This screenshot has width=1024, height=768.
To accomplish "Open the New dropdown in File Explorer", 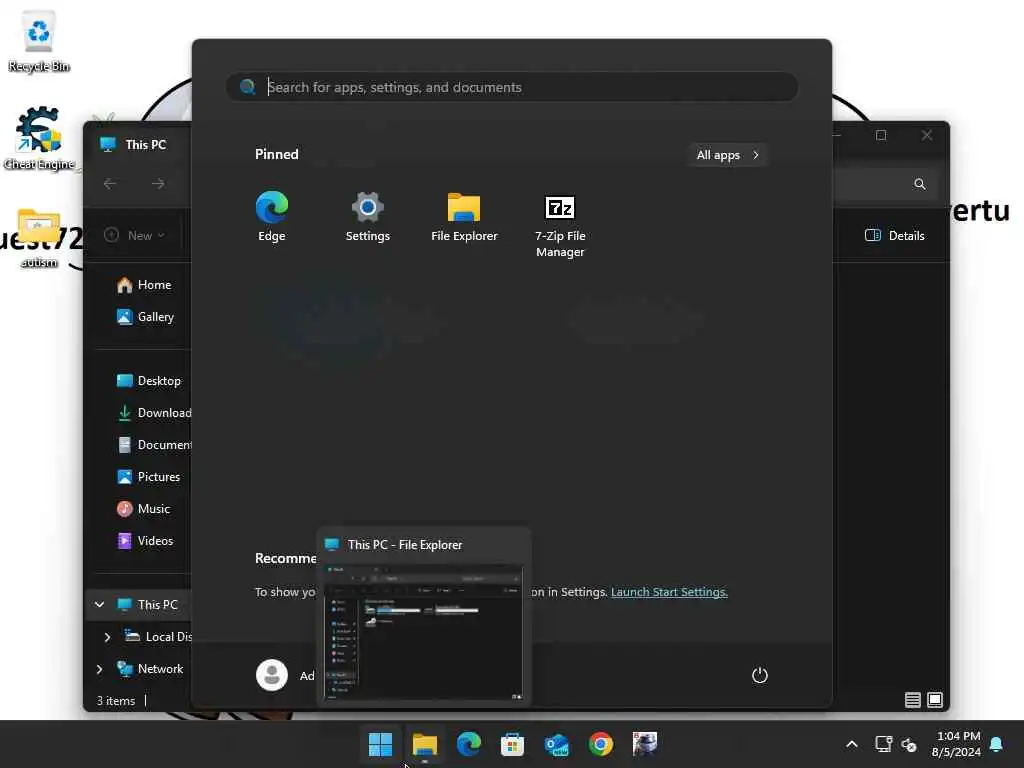I will coord(135,235).
